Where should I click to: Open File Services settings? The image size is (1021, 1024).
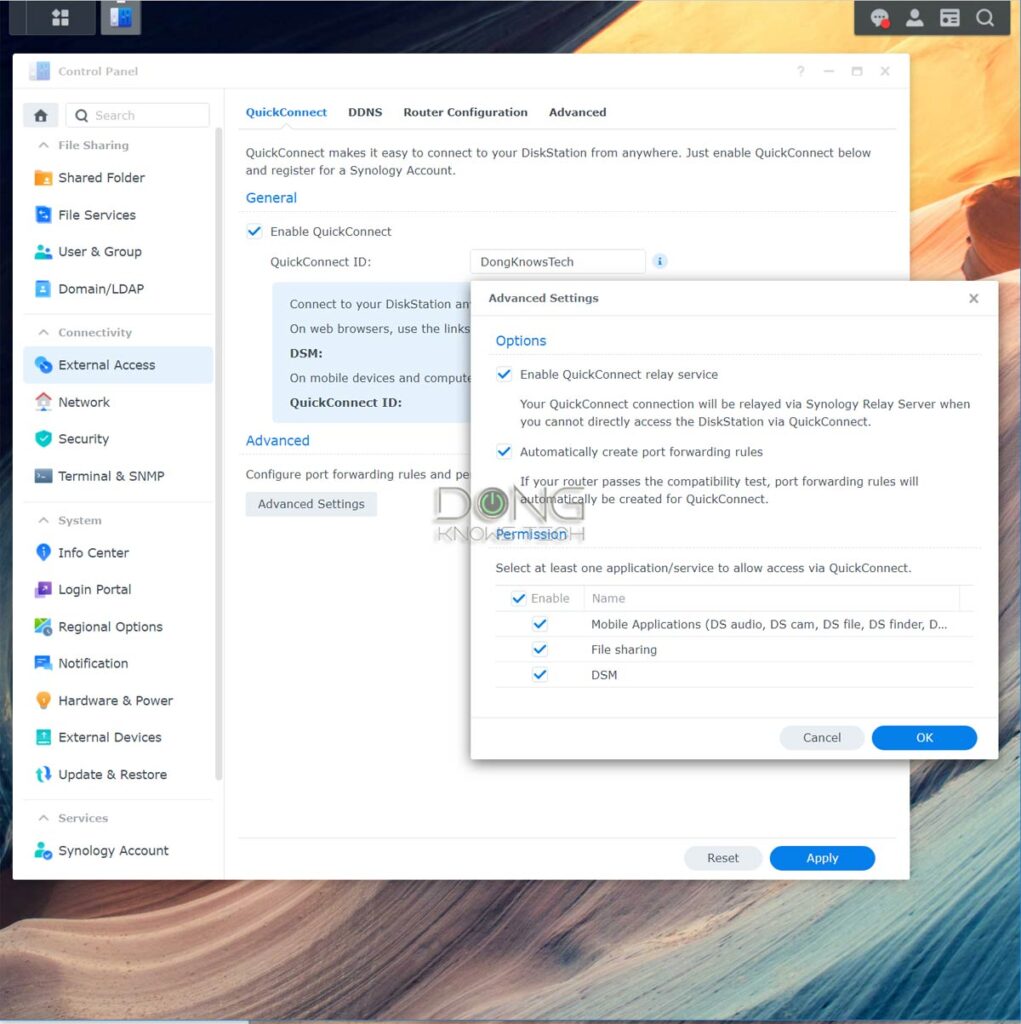pyautogui.click(x=118, y=215)
